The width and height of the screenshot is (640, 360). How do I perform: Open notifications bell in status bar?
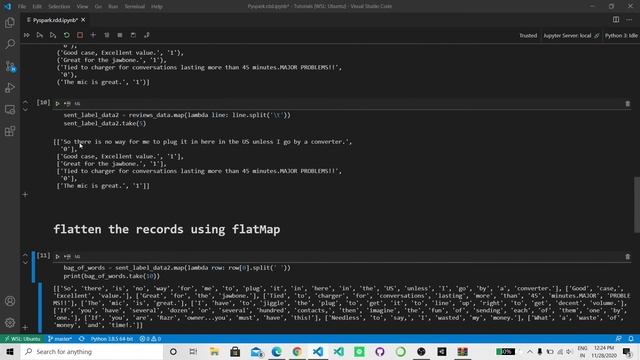(631, 339)
